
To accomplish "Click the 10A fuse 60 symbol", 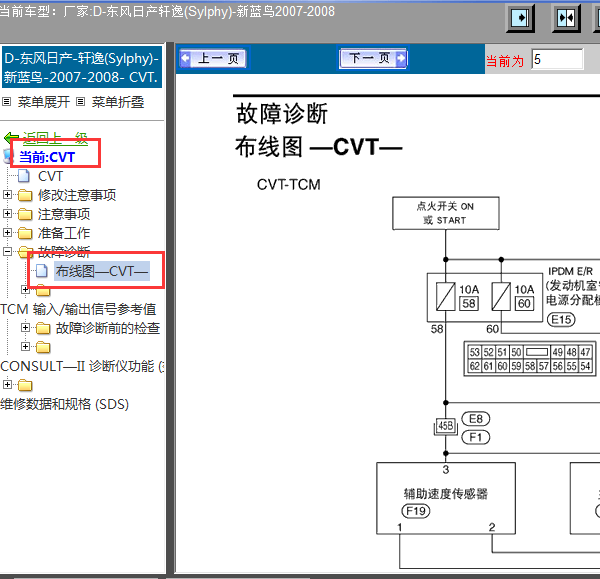I will pos(501,296).
